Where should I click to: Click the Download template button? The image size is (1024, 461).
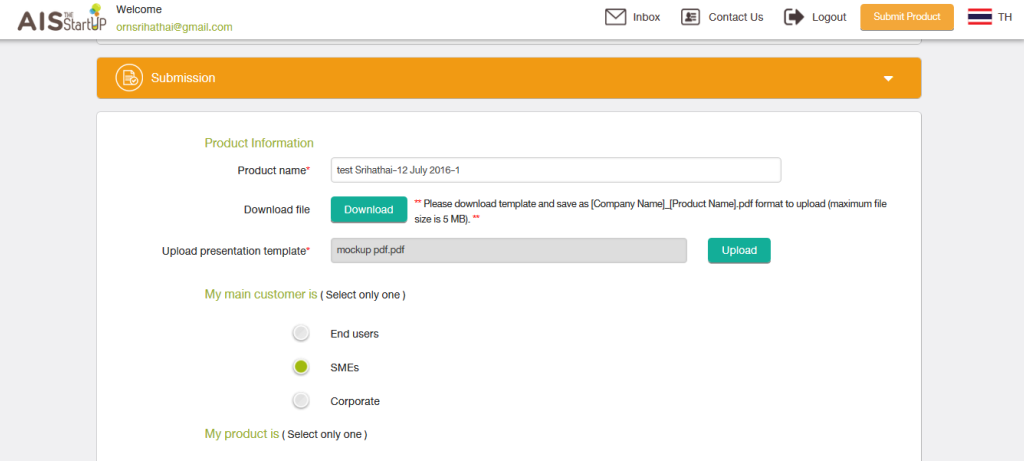click(x=369, y=210)
